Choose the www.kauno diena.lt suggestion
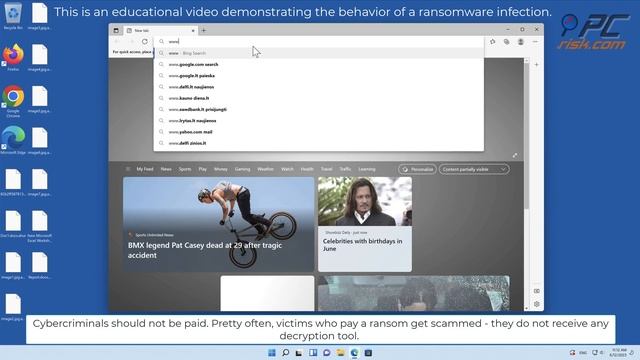Viewport: 640px width, 360px height. pos(318,98)
